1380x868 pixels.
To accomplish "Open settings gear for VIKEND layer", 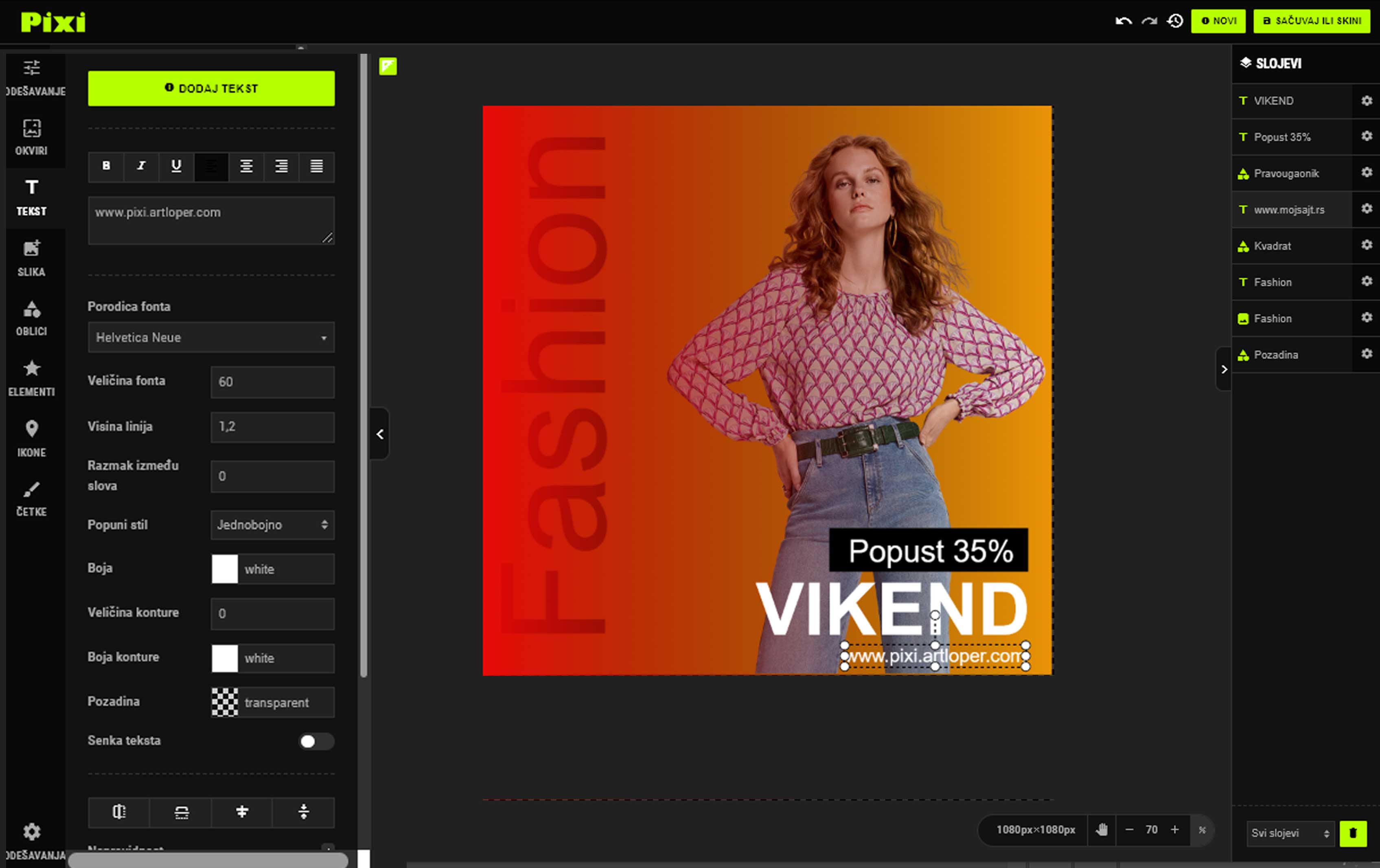I will coord(1367,101).
